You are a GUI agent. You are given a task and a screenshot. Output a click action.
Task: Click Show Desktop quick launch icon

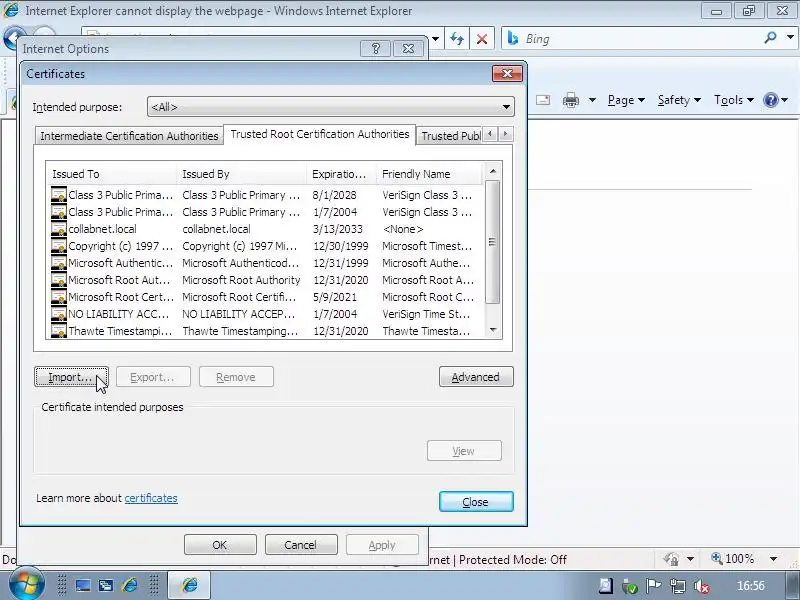[83, 585]
